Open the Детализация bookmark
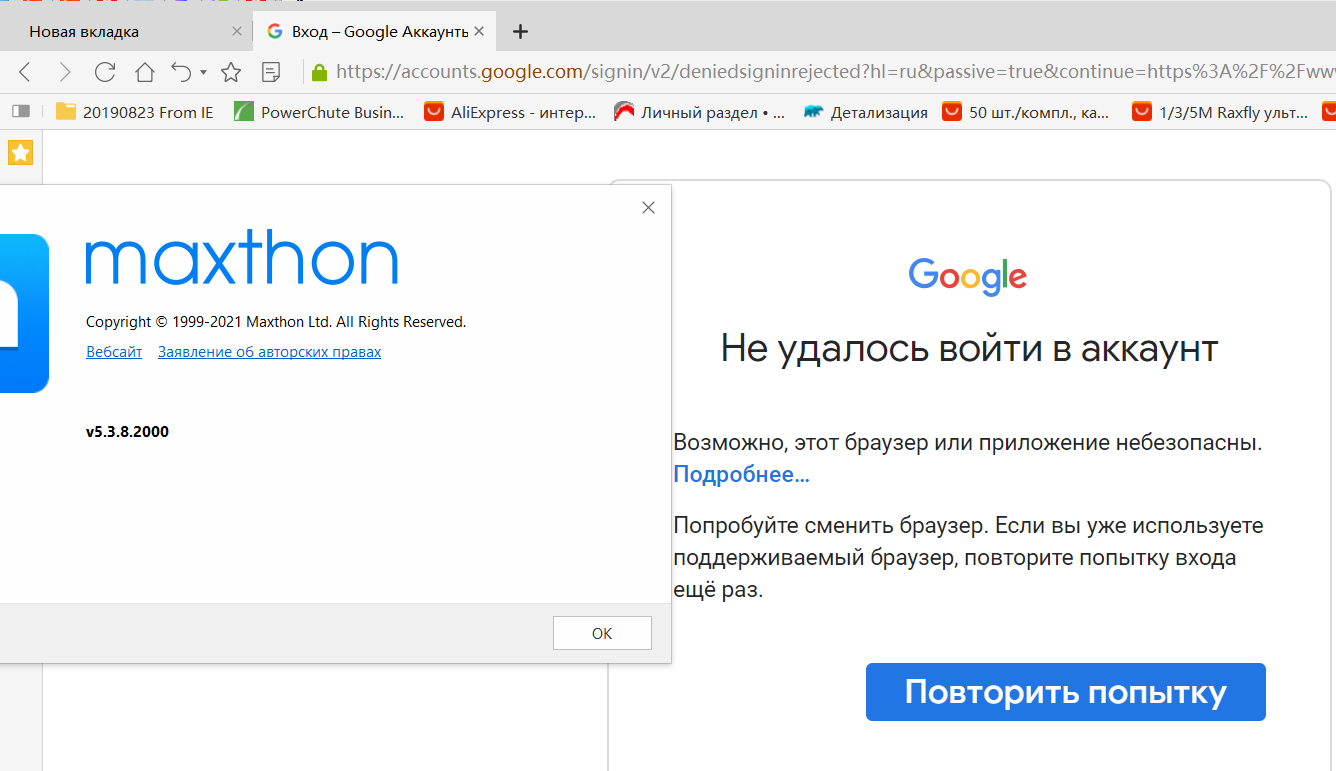The image size is (1336, 771). pos(865,112)
